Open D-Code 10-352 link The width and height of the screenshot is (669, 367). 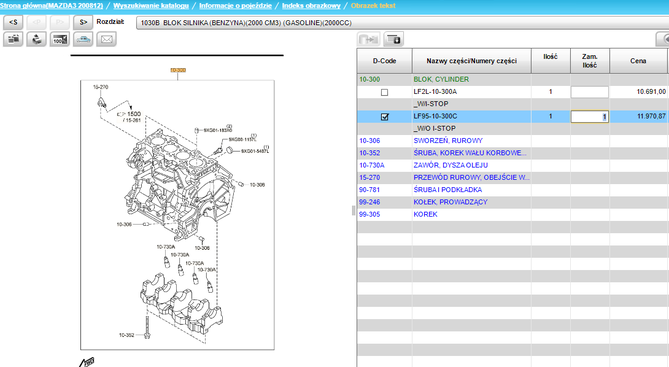coord(369,153)
